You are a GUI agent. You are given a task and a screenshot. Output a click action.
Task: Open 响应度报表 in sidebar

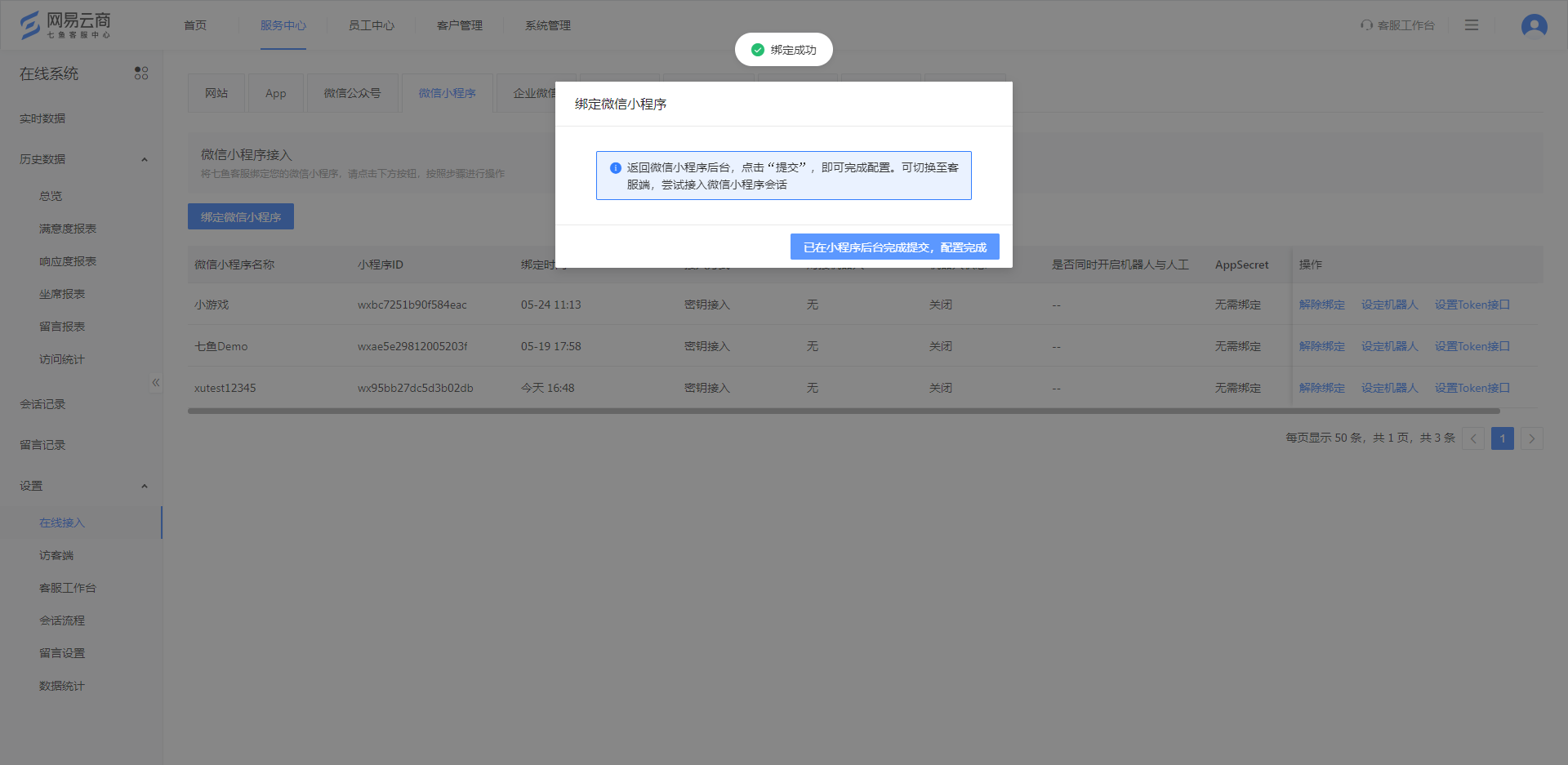(x=68, y=261)
